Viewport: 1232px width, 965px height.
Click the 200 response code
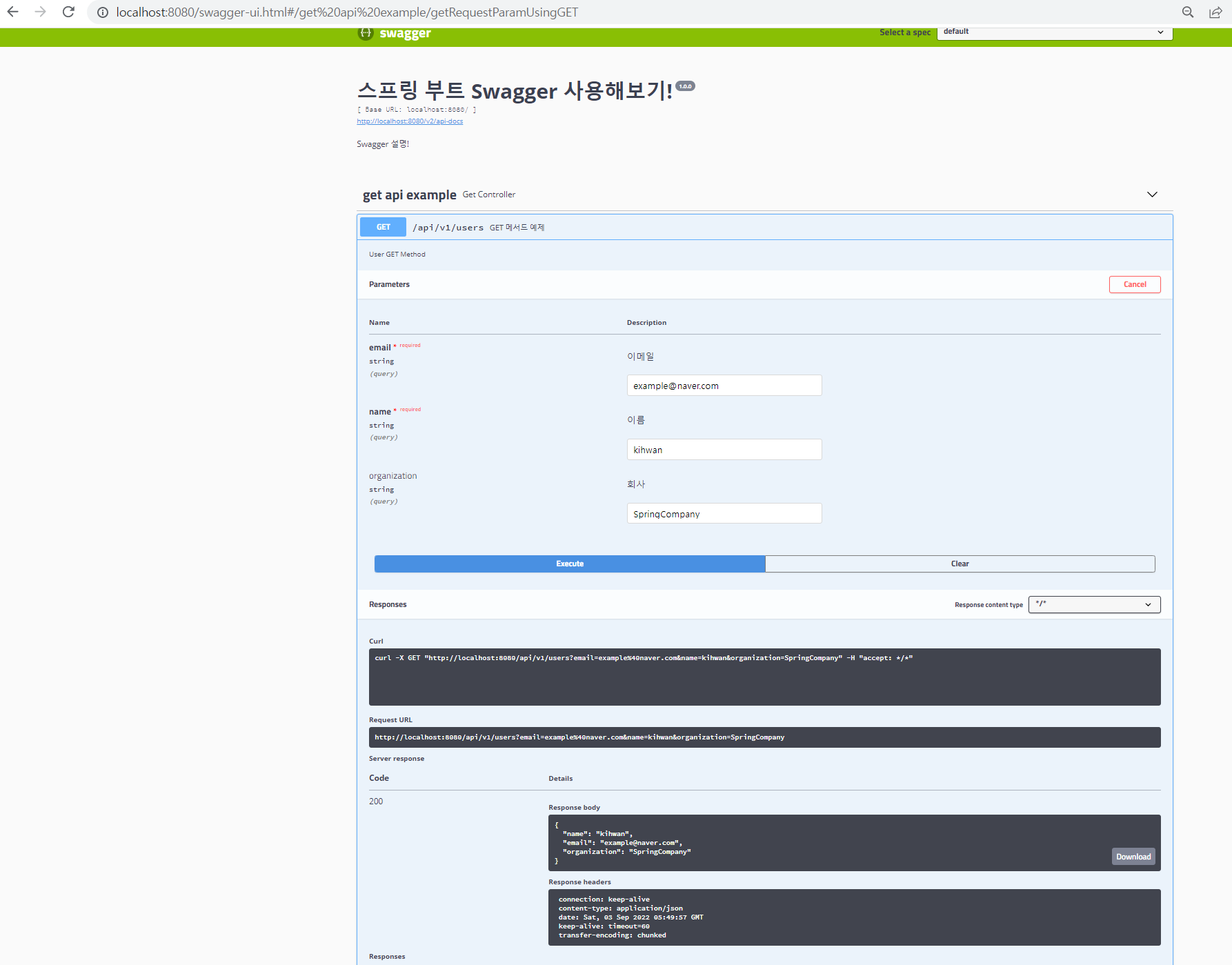click(x=376, y=802)
